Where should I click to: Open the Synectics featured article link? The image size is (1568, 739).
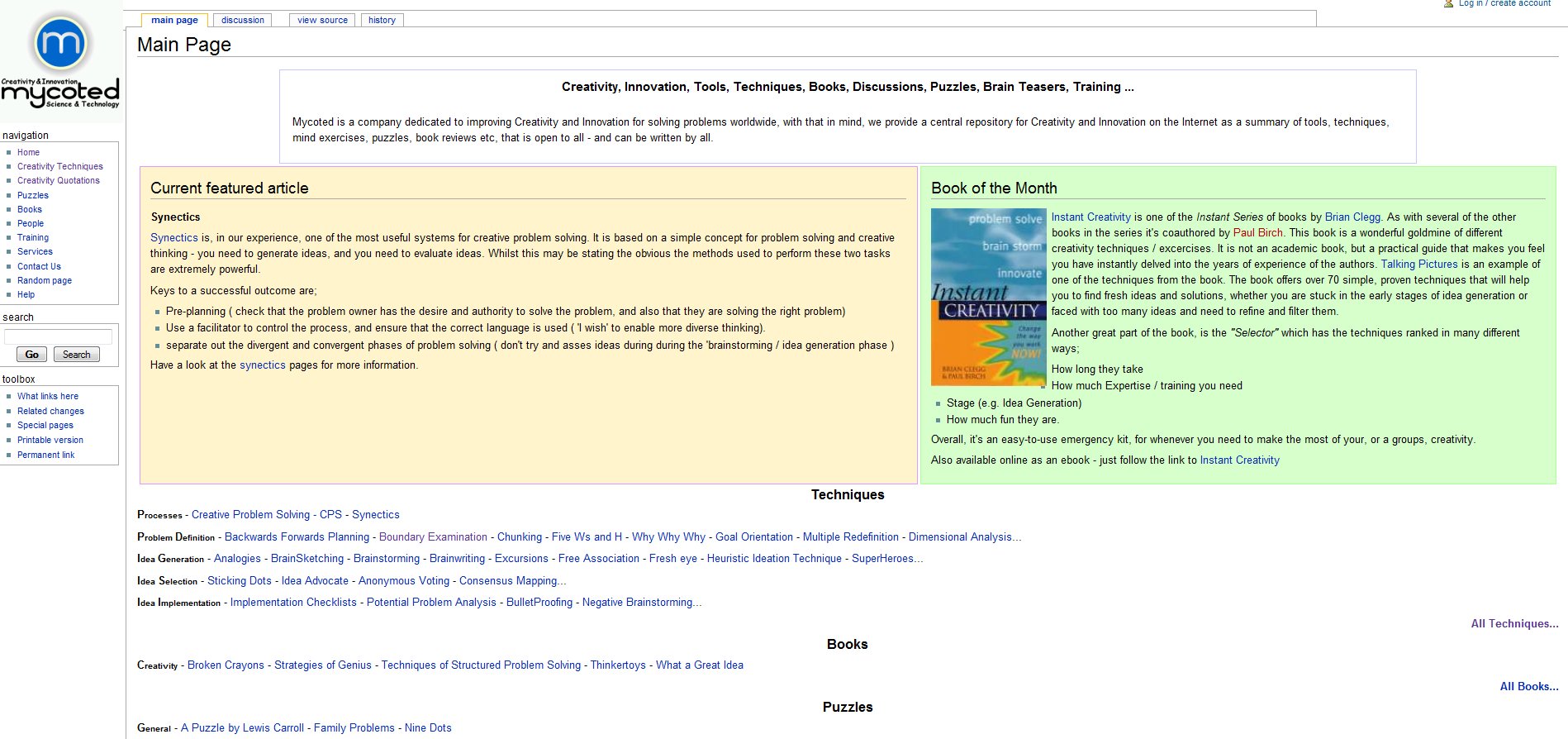pyautogui.click(x=173, y=238)
